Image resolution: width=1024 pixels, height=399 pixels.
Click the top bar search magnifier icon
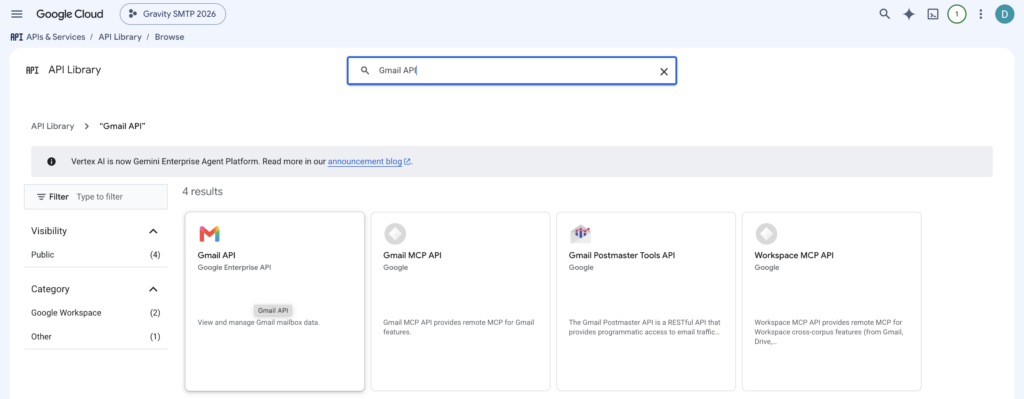(x=884, y=14)
